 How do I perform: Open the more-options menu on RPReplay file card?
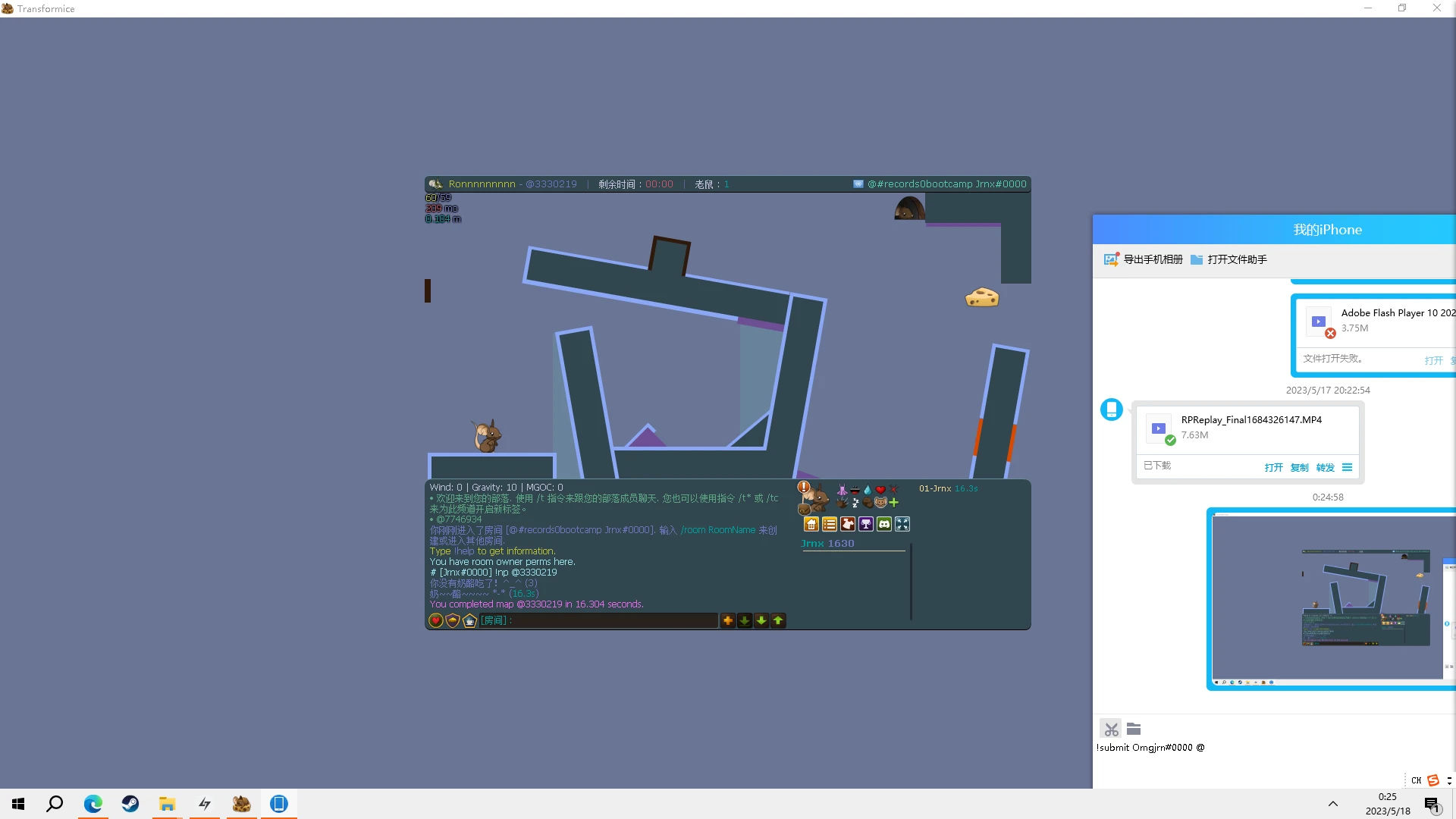tap(1347, 467)
